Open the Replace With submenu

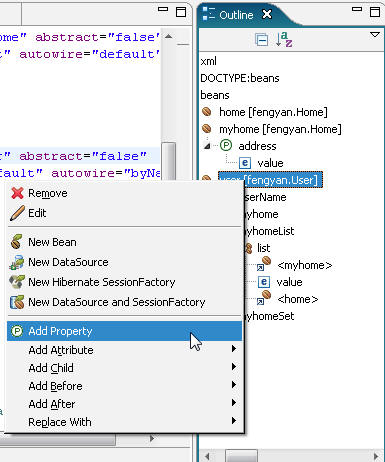124,422
